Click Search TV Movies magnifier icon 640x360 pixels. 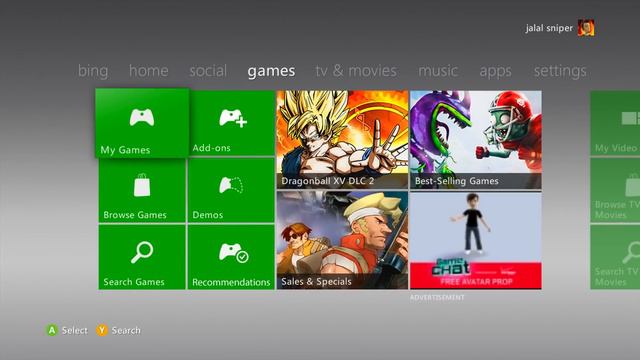631,252
